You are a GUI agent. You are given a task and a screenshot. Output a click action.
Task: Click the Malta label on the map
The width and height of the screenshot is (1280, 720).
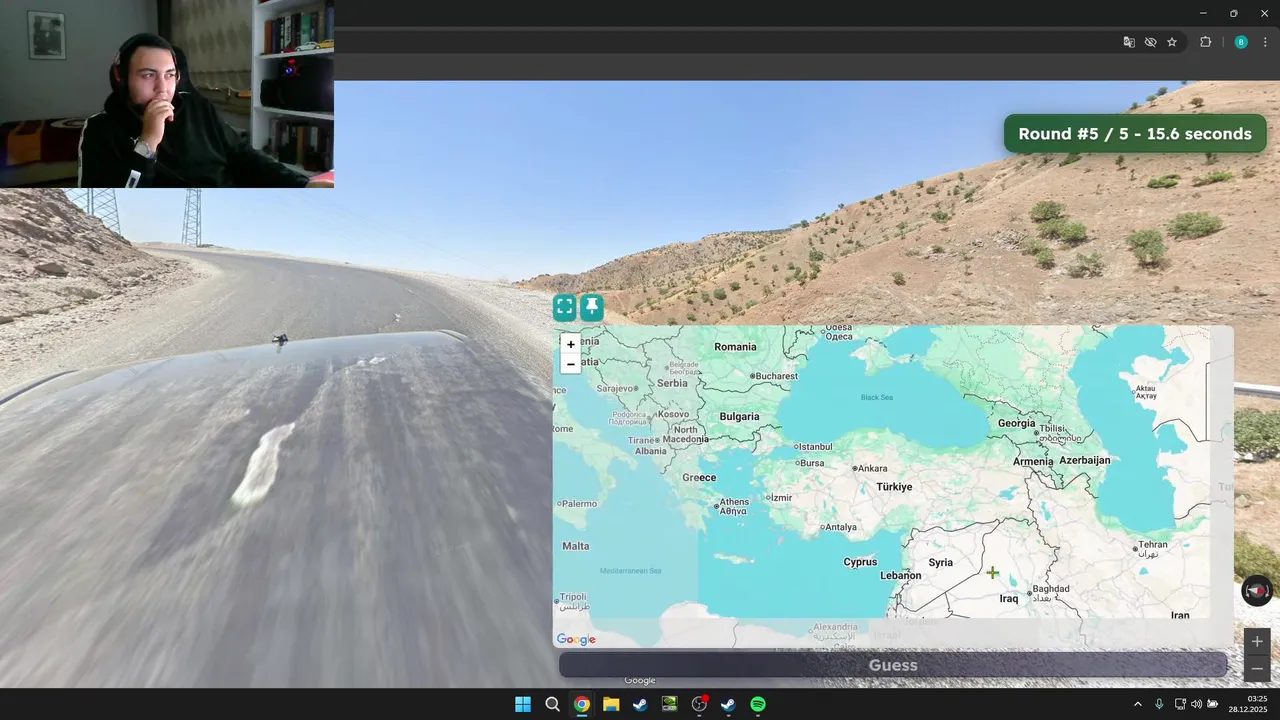[576, 546]
